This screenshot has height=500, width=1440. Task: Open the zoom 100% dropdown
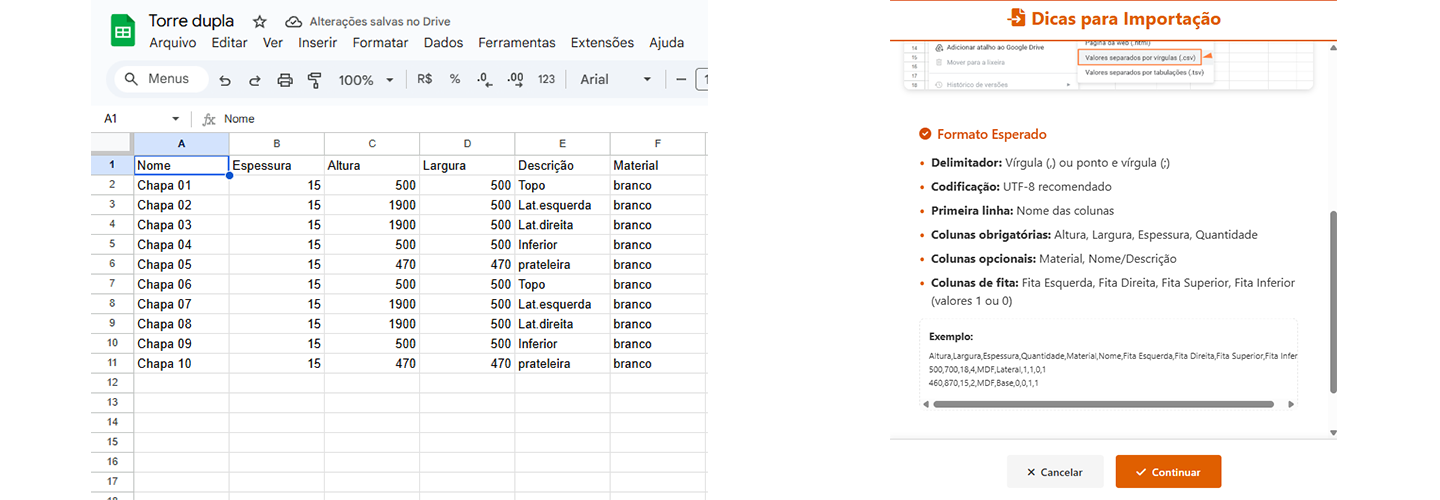(366, 80)
